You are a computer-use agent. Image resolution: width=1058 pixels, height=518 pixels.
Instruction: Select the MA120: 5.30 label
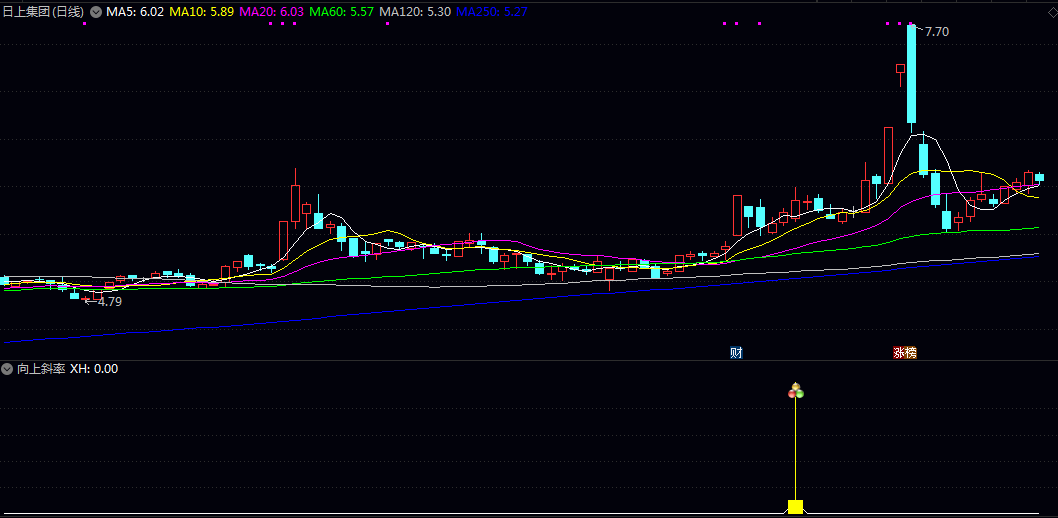[x=415, y=11]
